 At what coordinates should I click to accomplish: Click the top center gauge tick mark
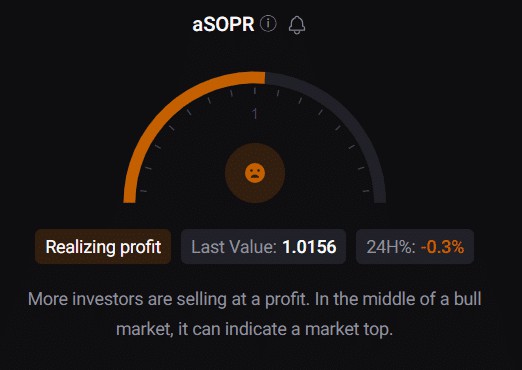(x=255, y=90)
